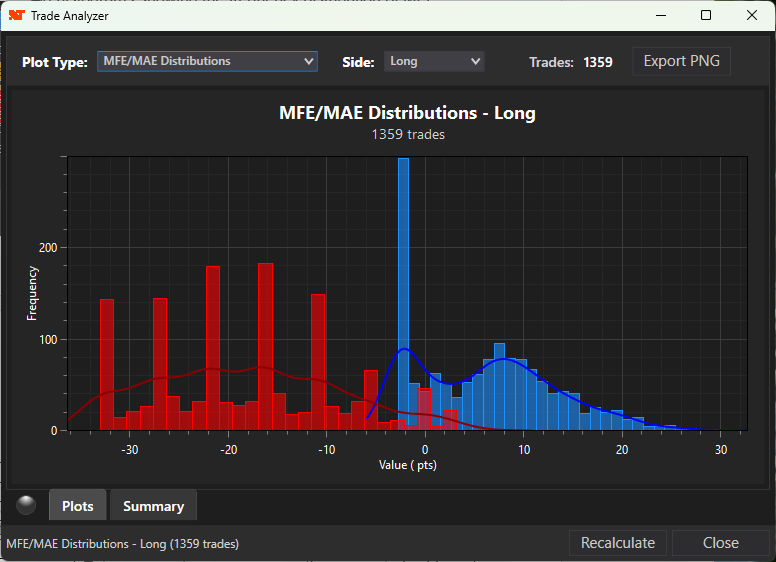Viewport: 776px width, 562px height.
Task: Click the grey sphere icon beside Plots tab
Action: click(x=27, y=505)
